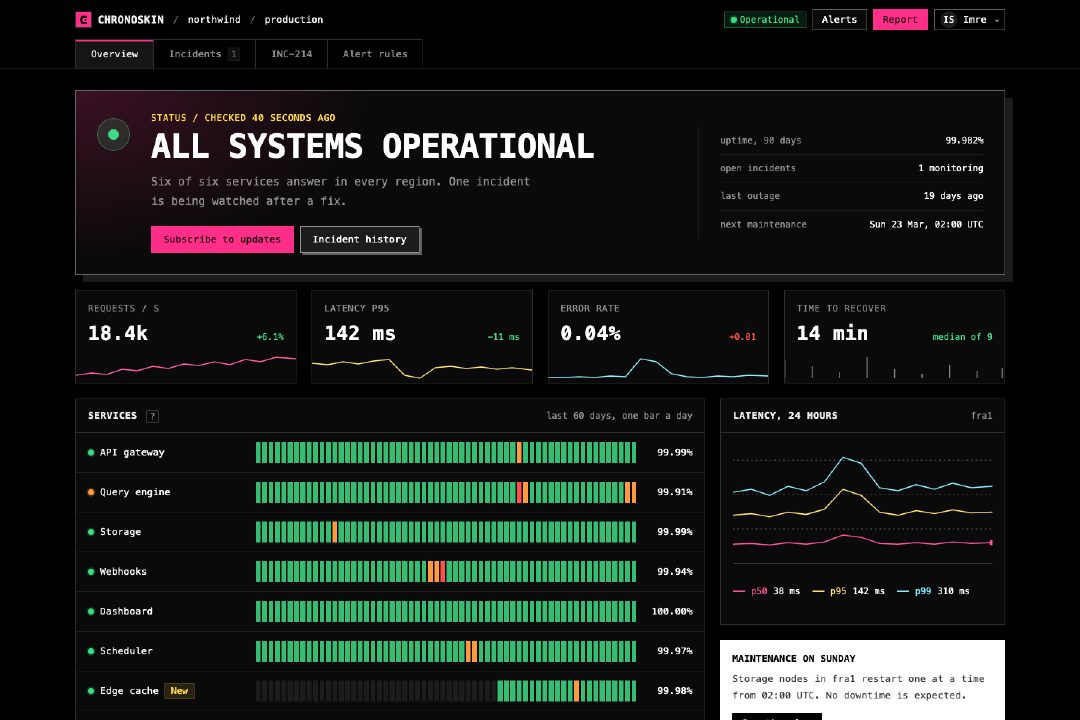Go to the Alert rules tab
The height and width of the screenshot is (720, 1080).
click(375, 54)
